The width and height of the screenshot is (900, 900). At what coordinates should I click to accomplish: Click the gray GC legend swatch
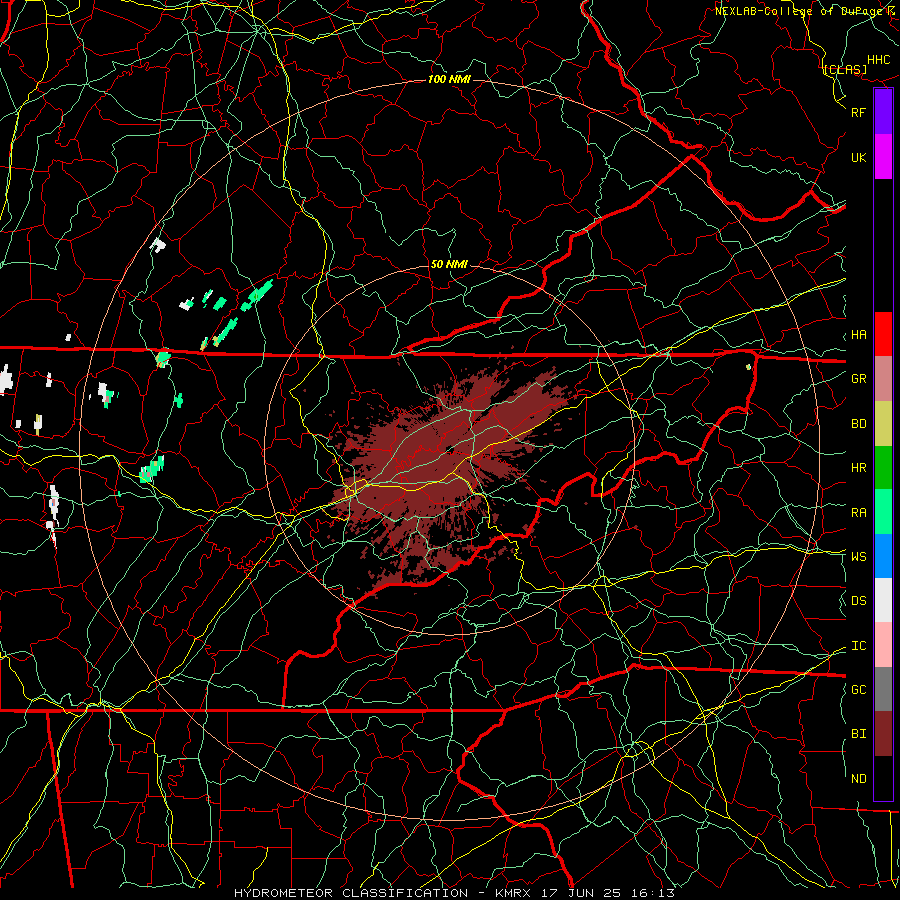coord(883,689)
